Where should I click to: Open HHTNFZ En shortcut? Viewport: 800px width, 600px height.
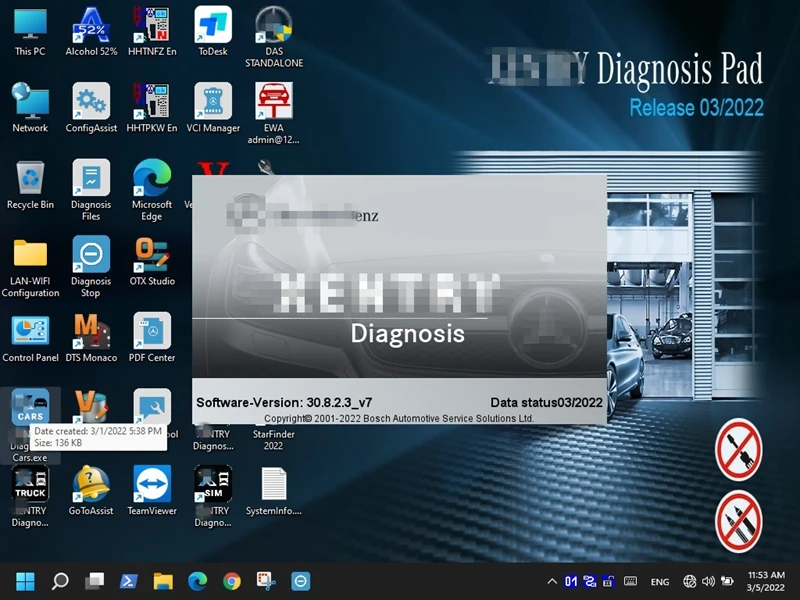pyautogui.click(x=152, y=32)
